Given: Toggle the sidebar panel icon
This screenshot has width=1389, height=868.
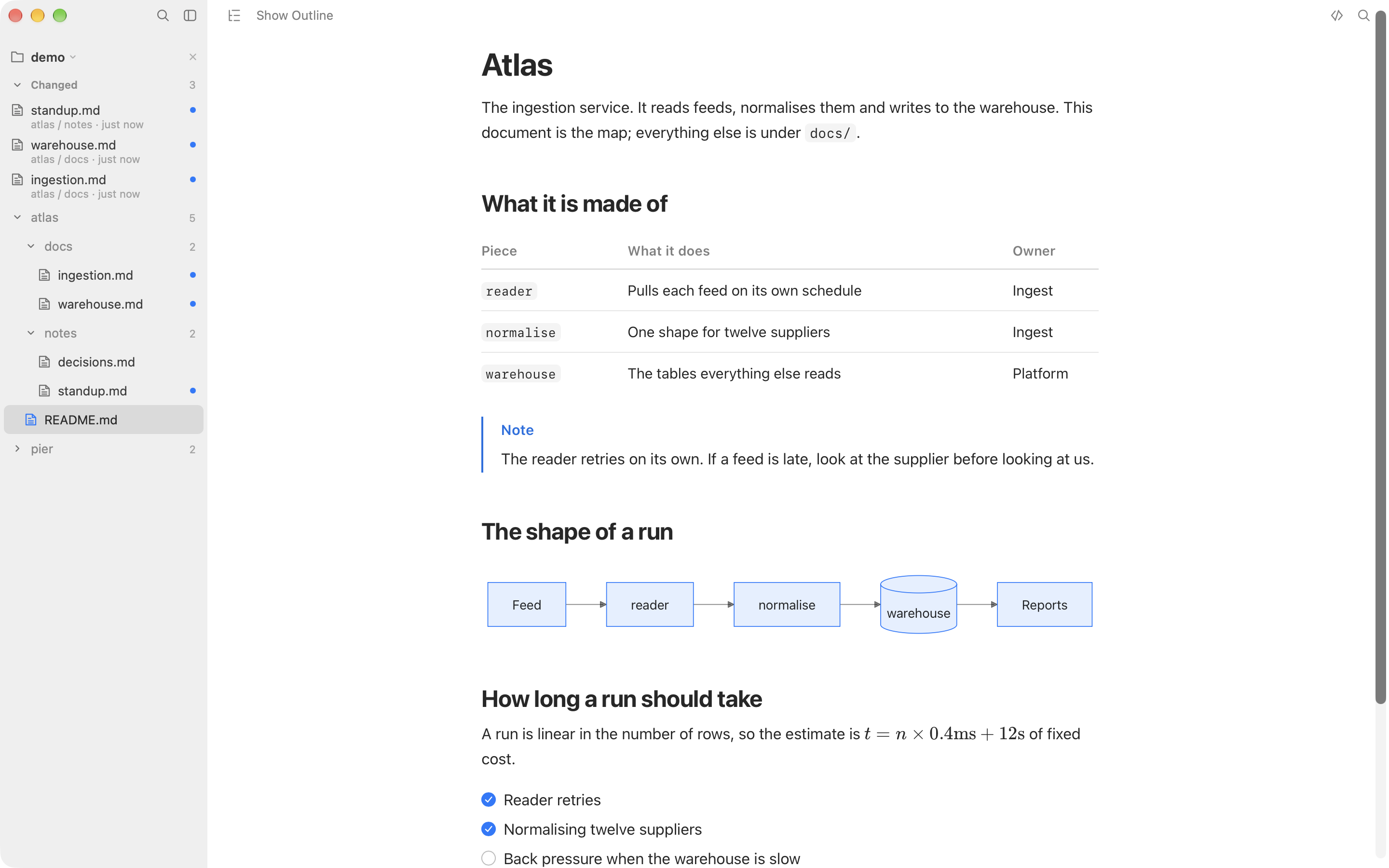Looking at the screenshot, I should pyautogui.click(x=190, y=15).
